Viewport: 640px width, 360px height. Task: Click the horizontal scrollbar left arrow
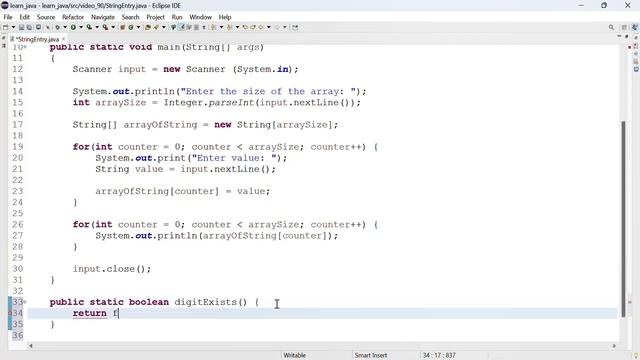[x=31, y=346]
